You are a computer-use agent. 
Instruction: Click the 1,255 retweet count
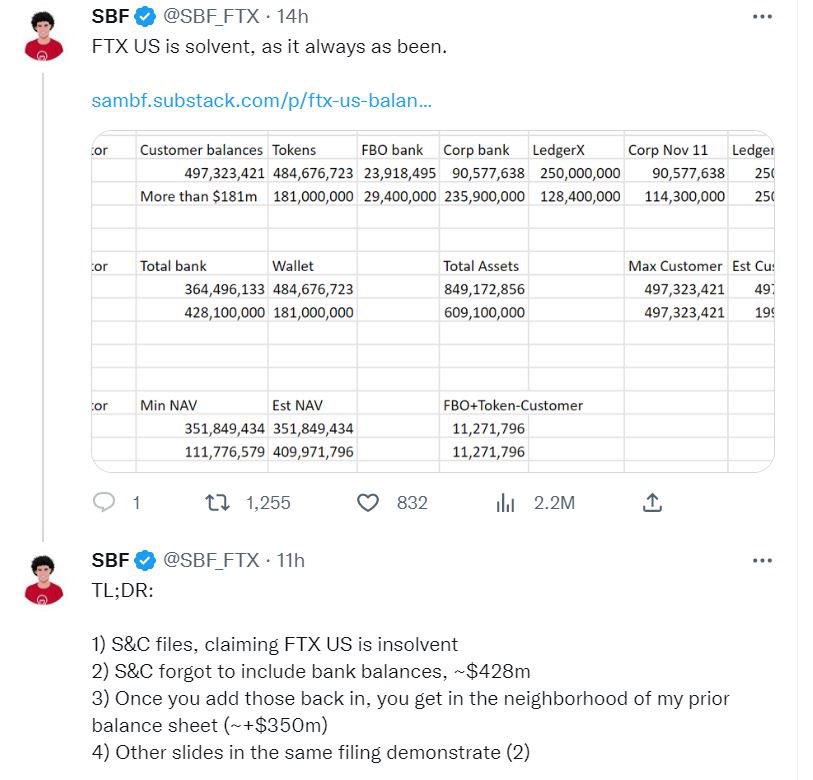coord(268,503)
